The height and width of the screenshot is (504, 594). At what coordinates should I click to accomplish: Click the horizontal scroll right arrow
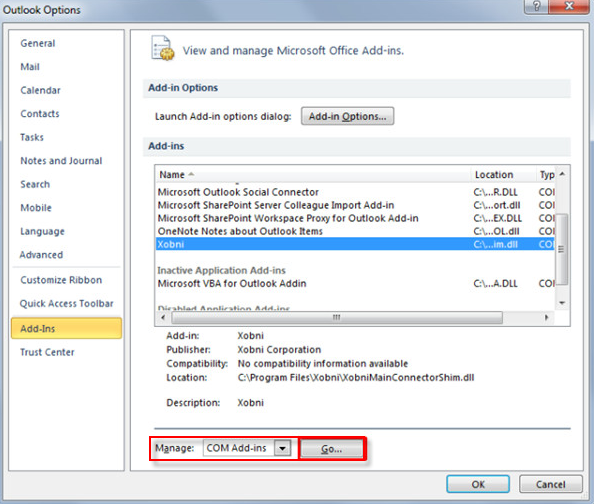546,317
